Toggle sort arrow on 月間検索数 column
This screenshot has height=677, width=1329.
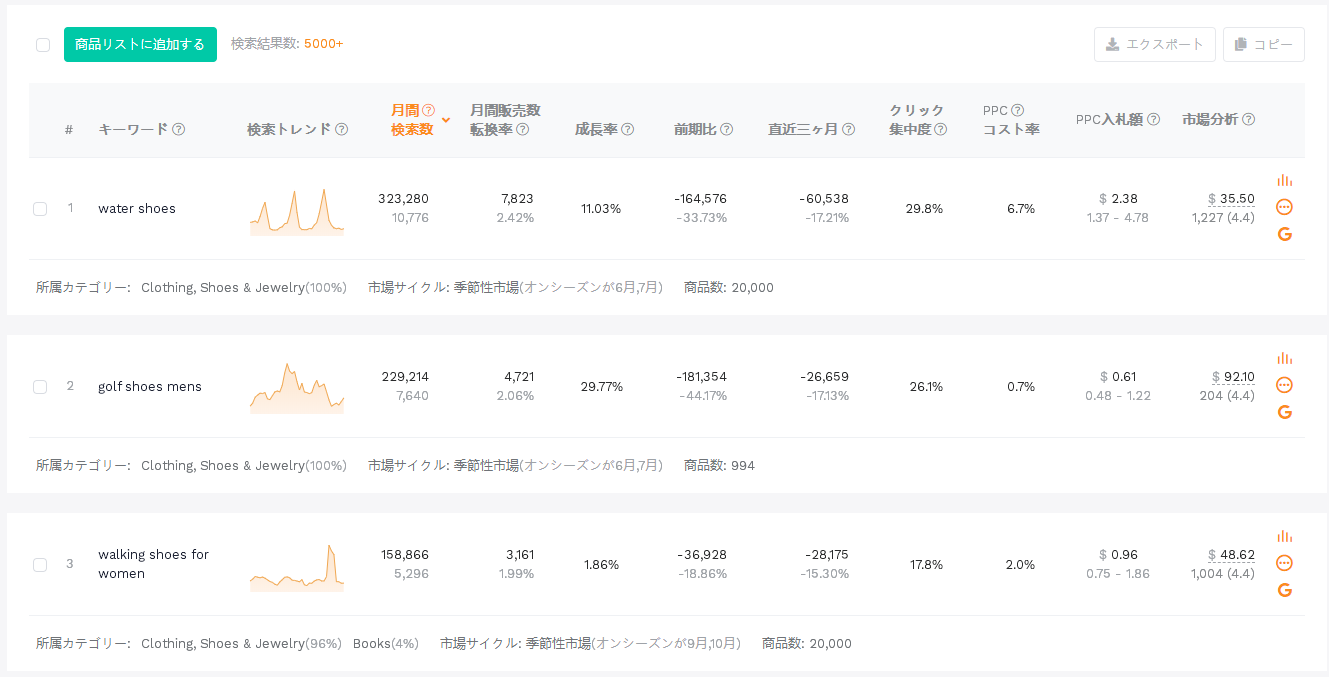tap(446, 120)
